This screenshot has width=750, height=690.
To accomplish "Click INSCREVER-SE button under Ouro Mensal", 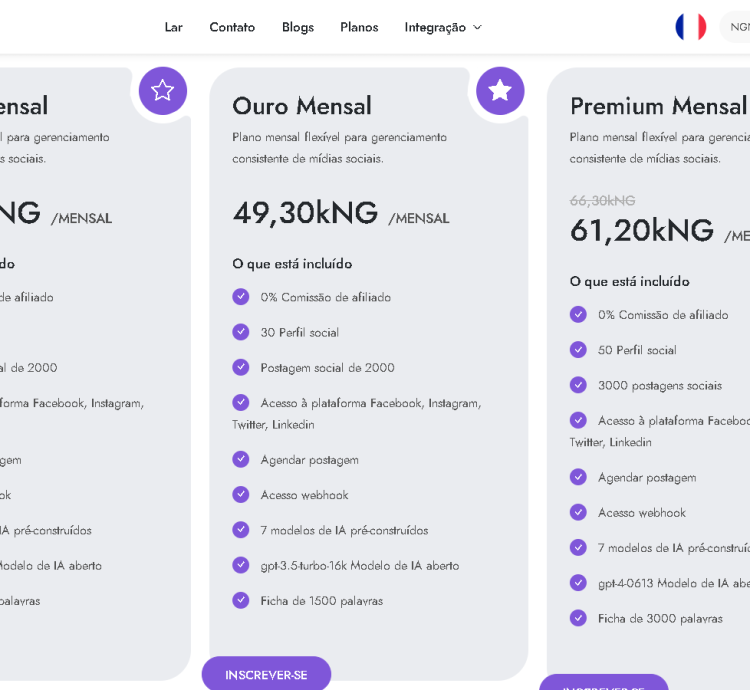I will [x=266, y=673].
